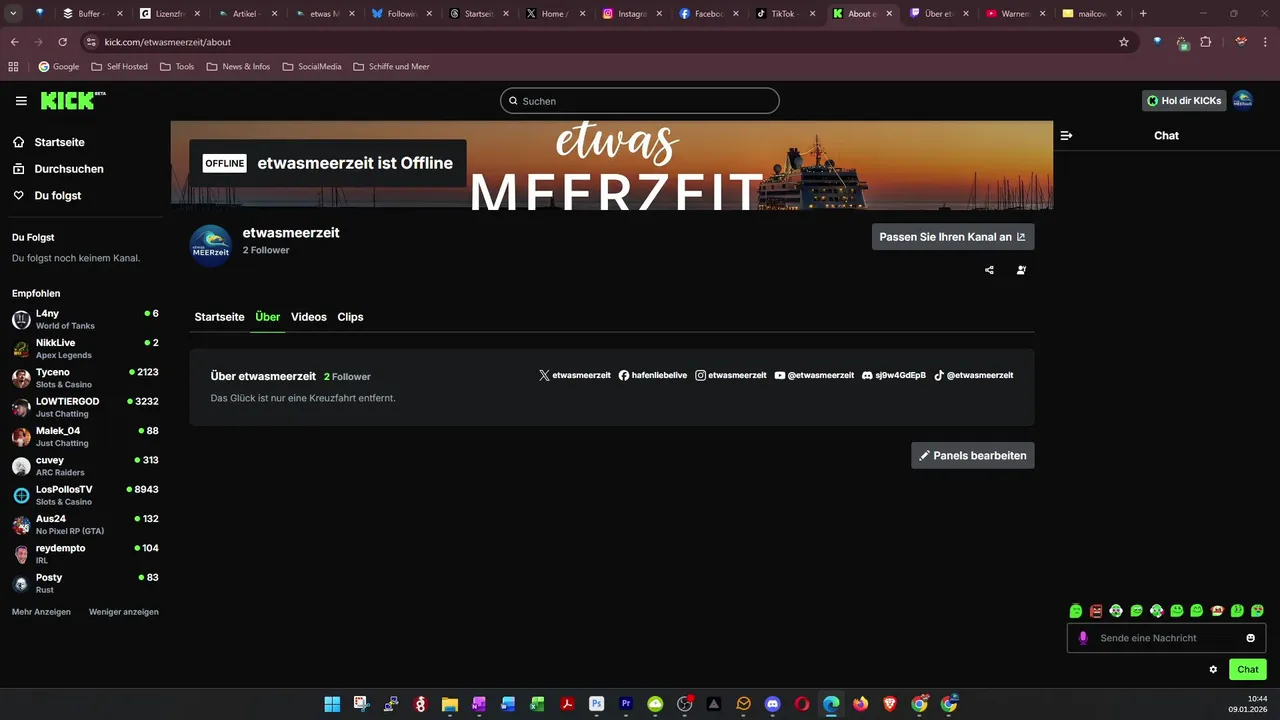Insert the heart-eyes green emote

pos(1257,610)
